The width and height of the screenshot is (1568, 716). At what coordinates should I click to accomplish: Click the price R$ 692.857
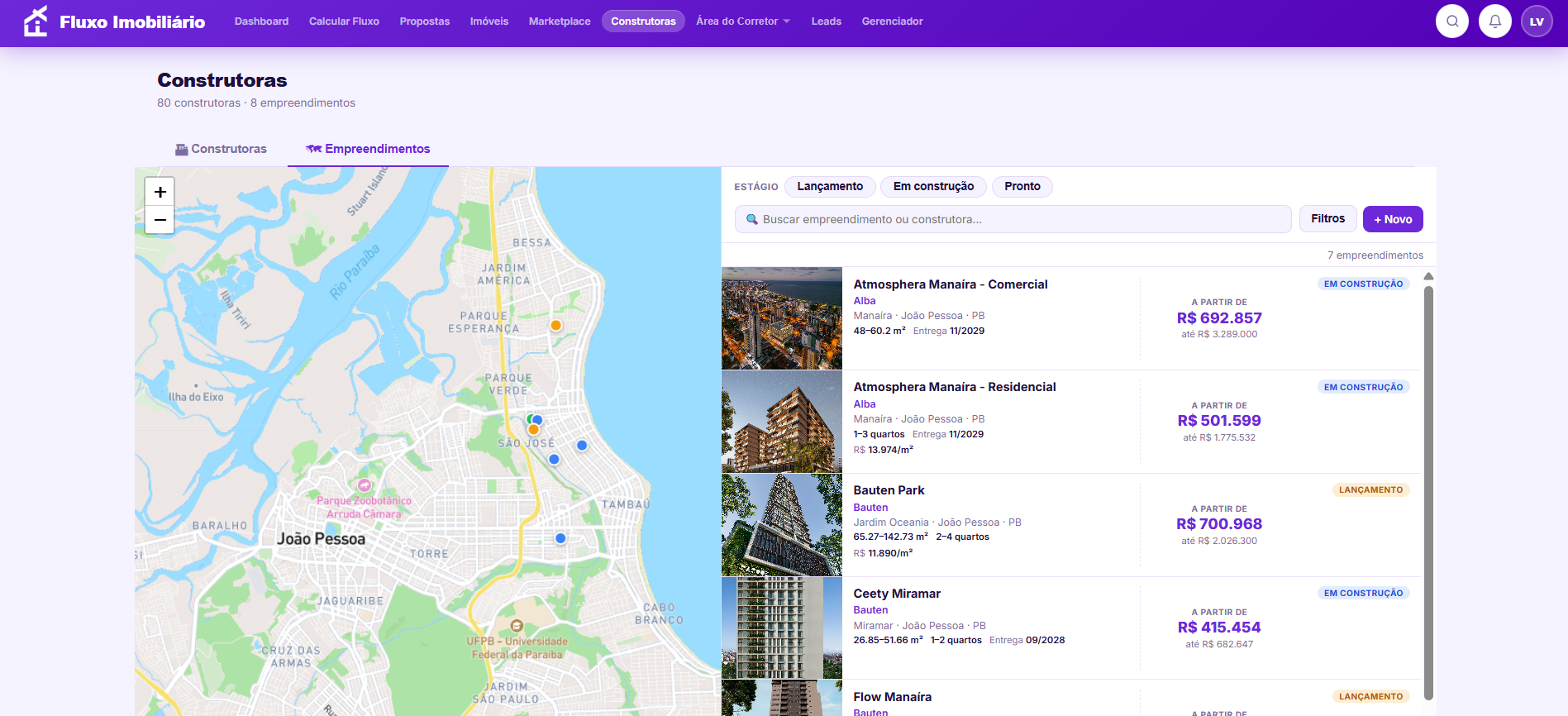pos(1219,318)
